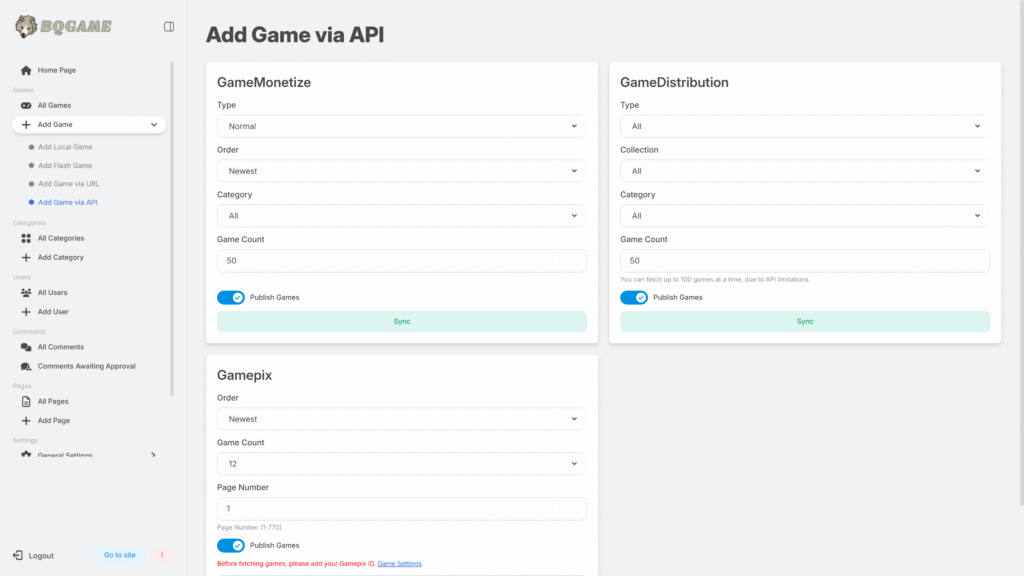
Task: Click the Add Page plus icon
Action: (x=26, y=421)
